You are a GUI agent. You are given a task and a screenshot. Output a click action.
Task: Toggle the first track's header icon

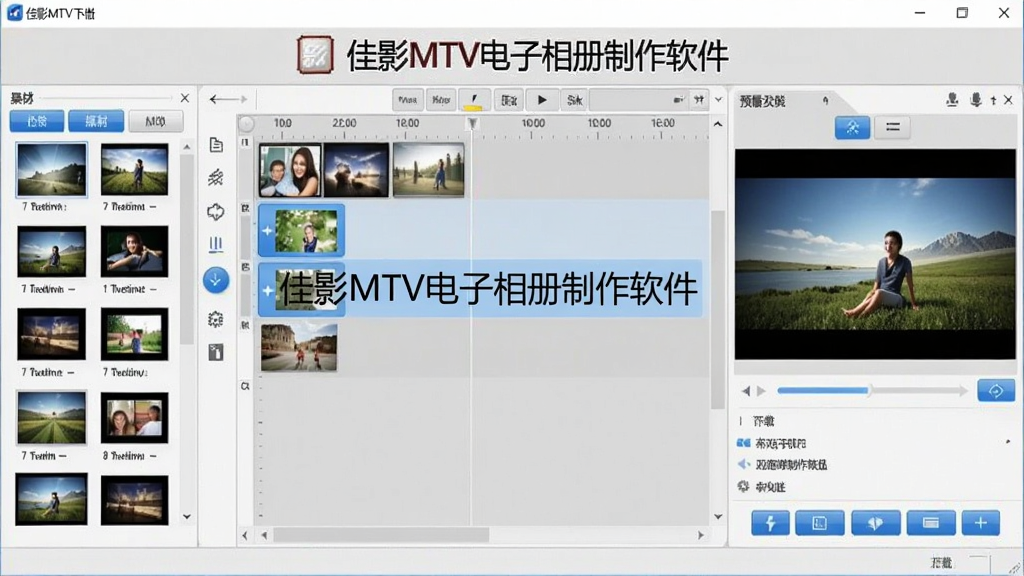tap(246, 142)
